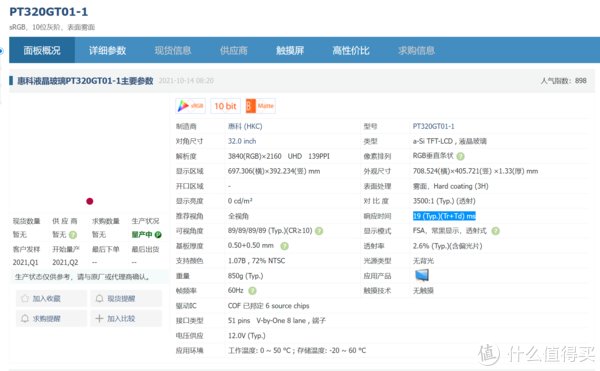The width and height of the screenshot is (600, 371).
Task: Follow the 惠科 (HKC) manufacturer link
Action: click(x=245, y=126)
